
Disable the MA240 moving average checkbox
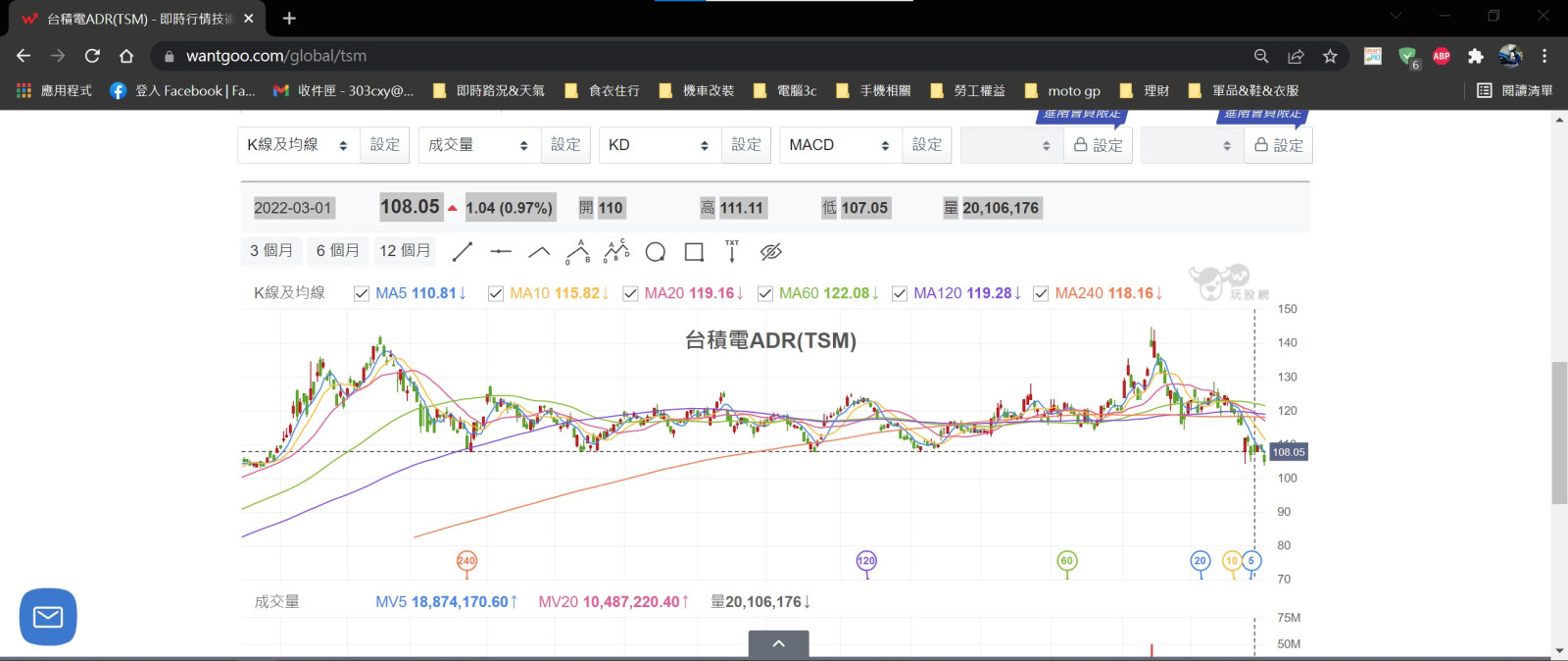pyautogui.click(x=1041, y=293)
